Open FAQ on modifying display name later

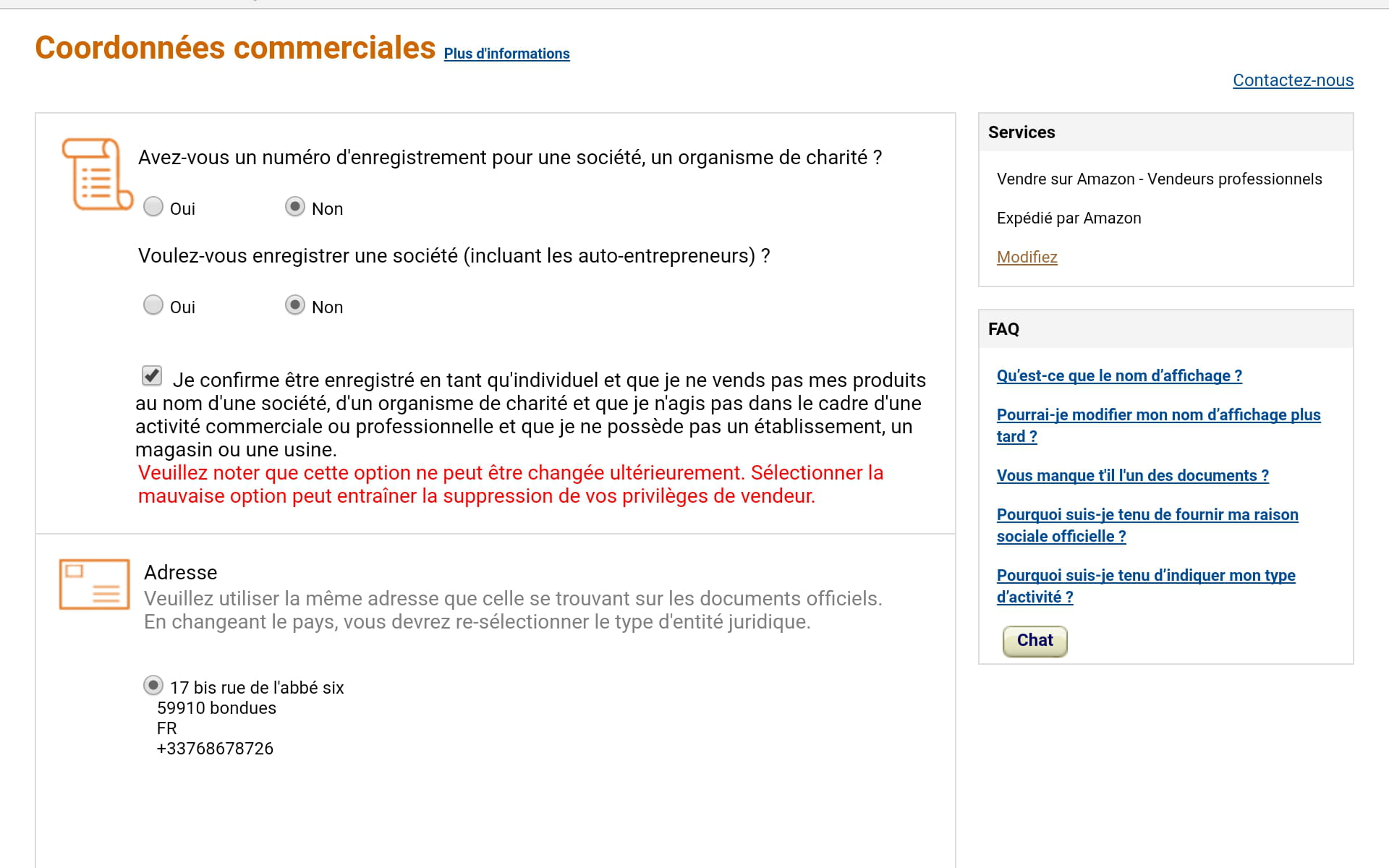tap(1158, 415)
